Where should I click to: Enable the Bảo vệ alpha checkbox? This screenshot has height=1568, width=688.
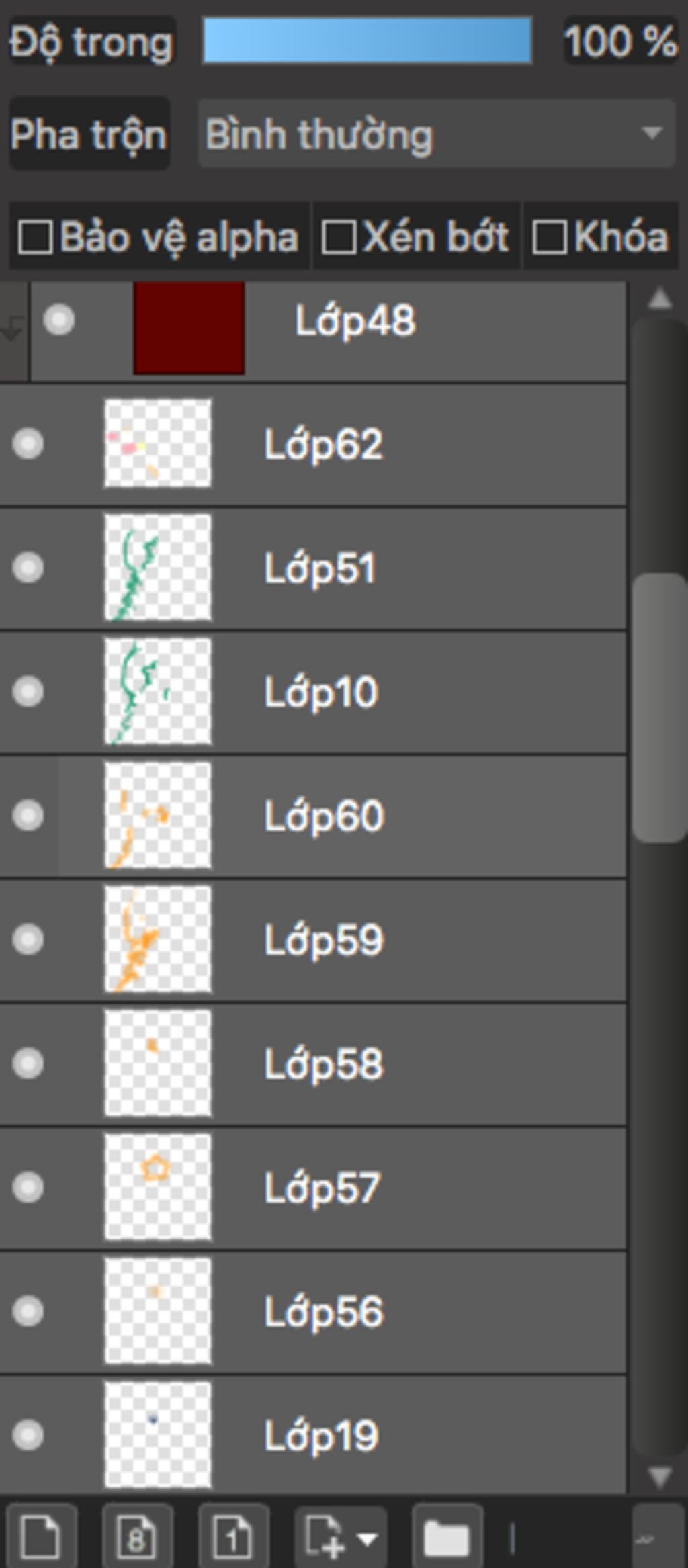click(36, 237)
